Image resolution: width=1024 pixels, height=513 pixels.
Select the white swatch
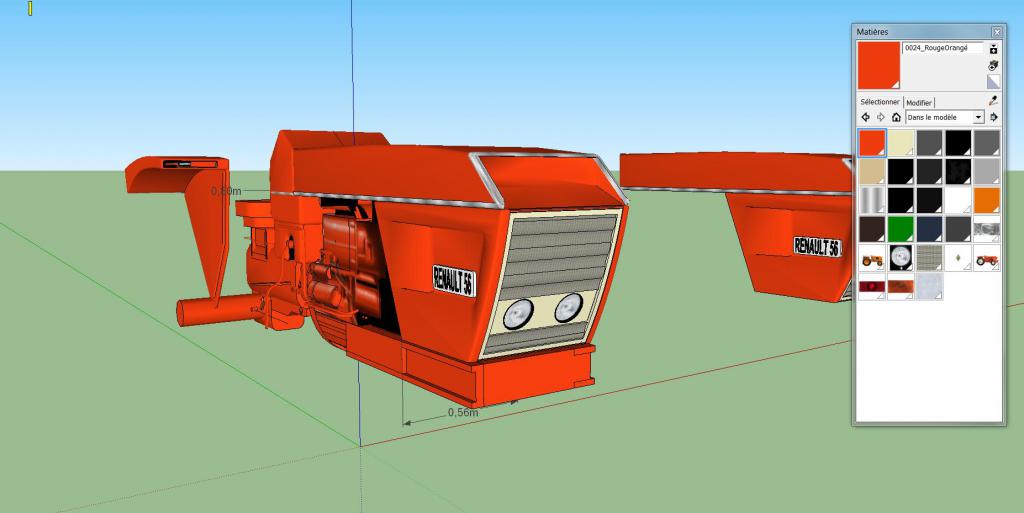click(x=958, y=200)
